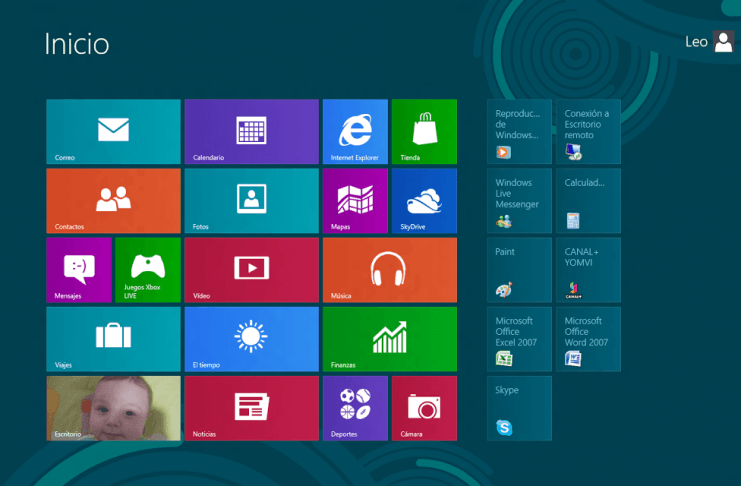Image resolution: width=741 pixels, height=486 pixels.
Task: Launch Microsoft Office Word 2007 tile
Action: [x=588, y=339]
